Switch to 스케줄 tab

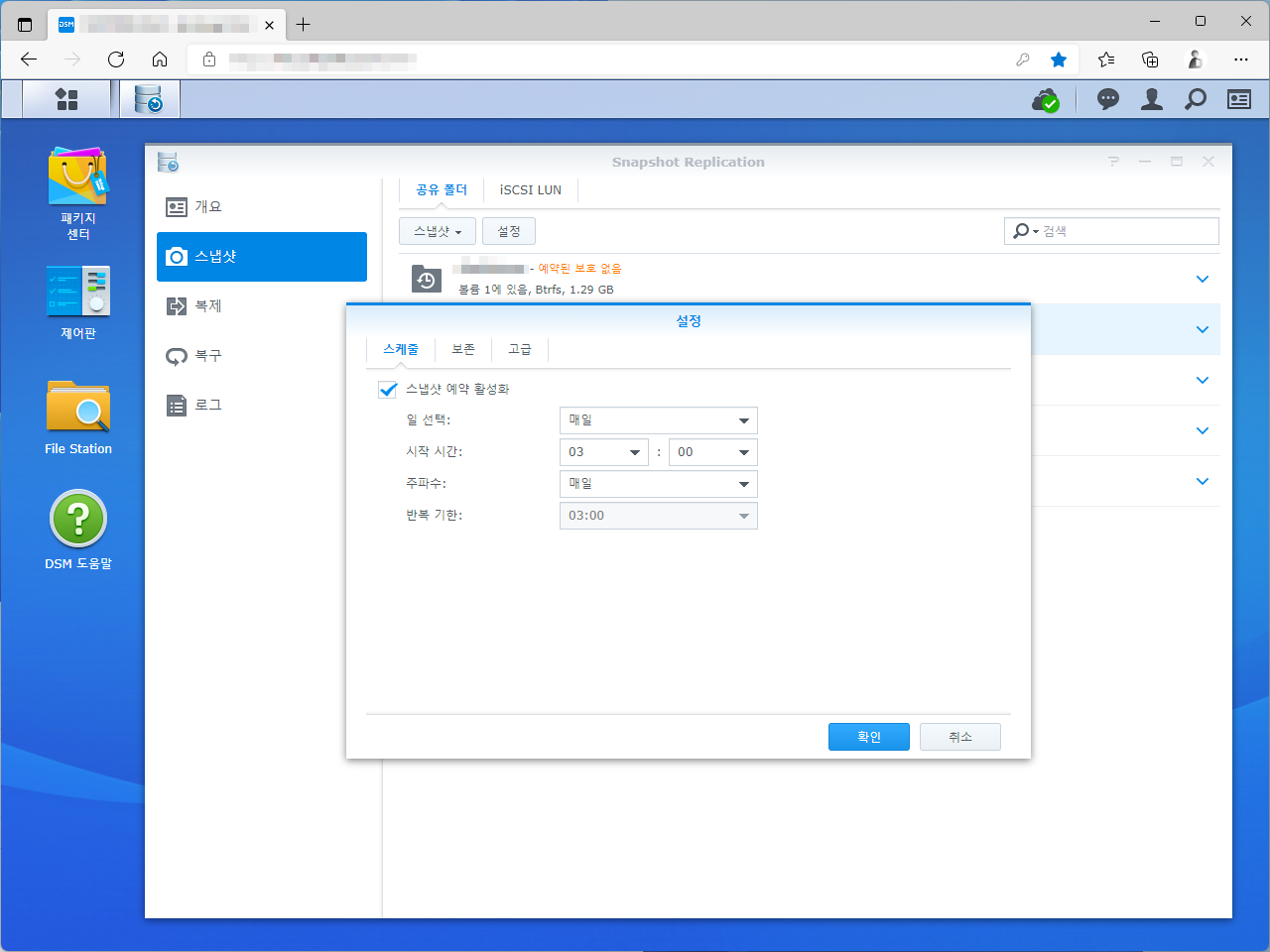(x=401, y=349)
